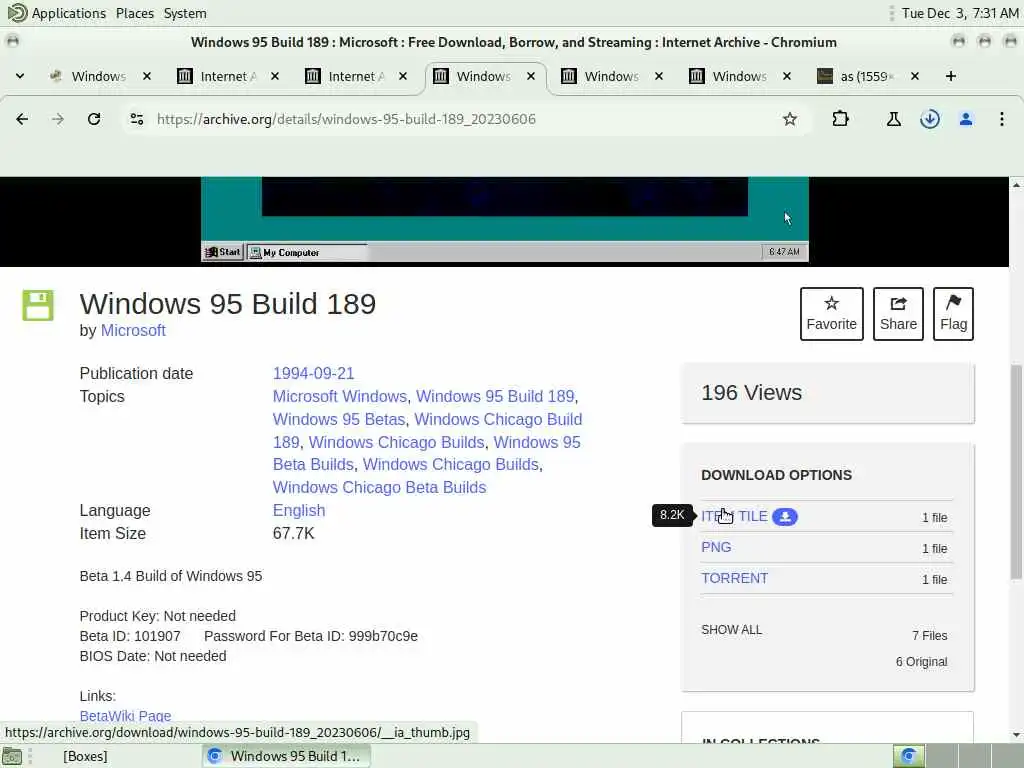
Task: Click the clock showing Tue Dec 3
Action: 960,13
